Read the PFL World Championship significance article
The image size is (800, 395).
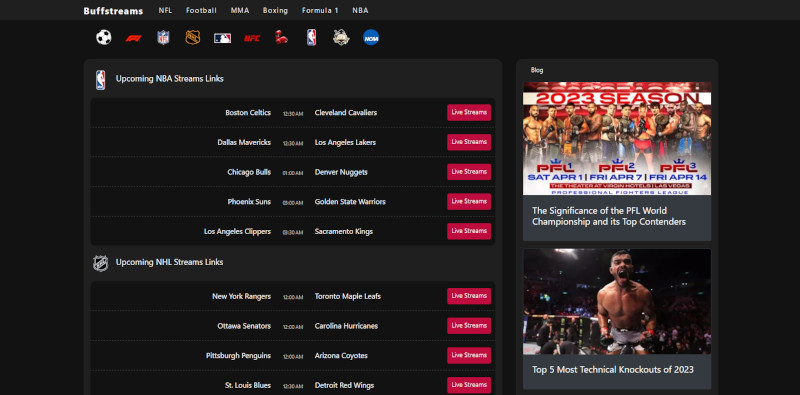[x=609, y=216]
